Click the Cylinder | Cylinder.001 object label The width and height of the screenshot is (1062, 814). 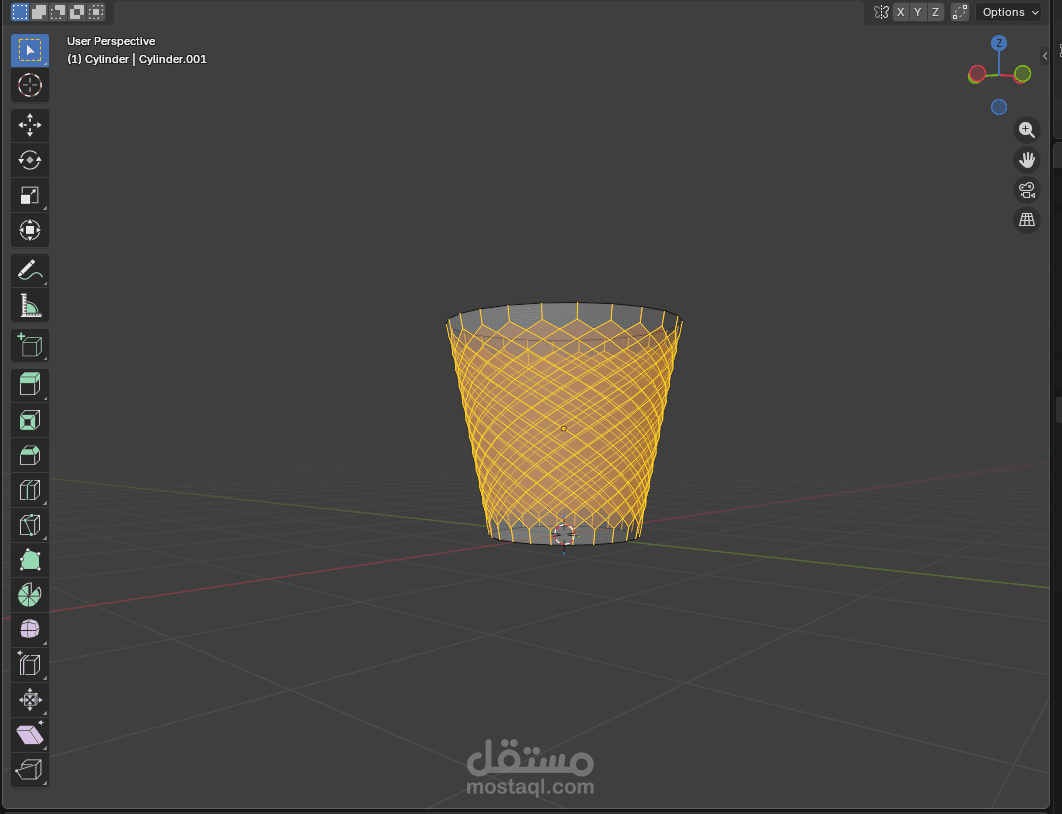(137, 59)
